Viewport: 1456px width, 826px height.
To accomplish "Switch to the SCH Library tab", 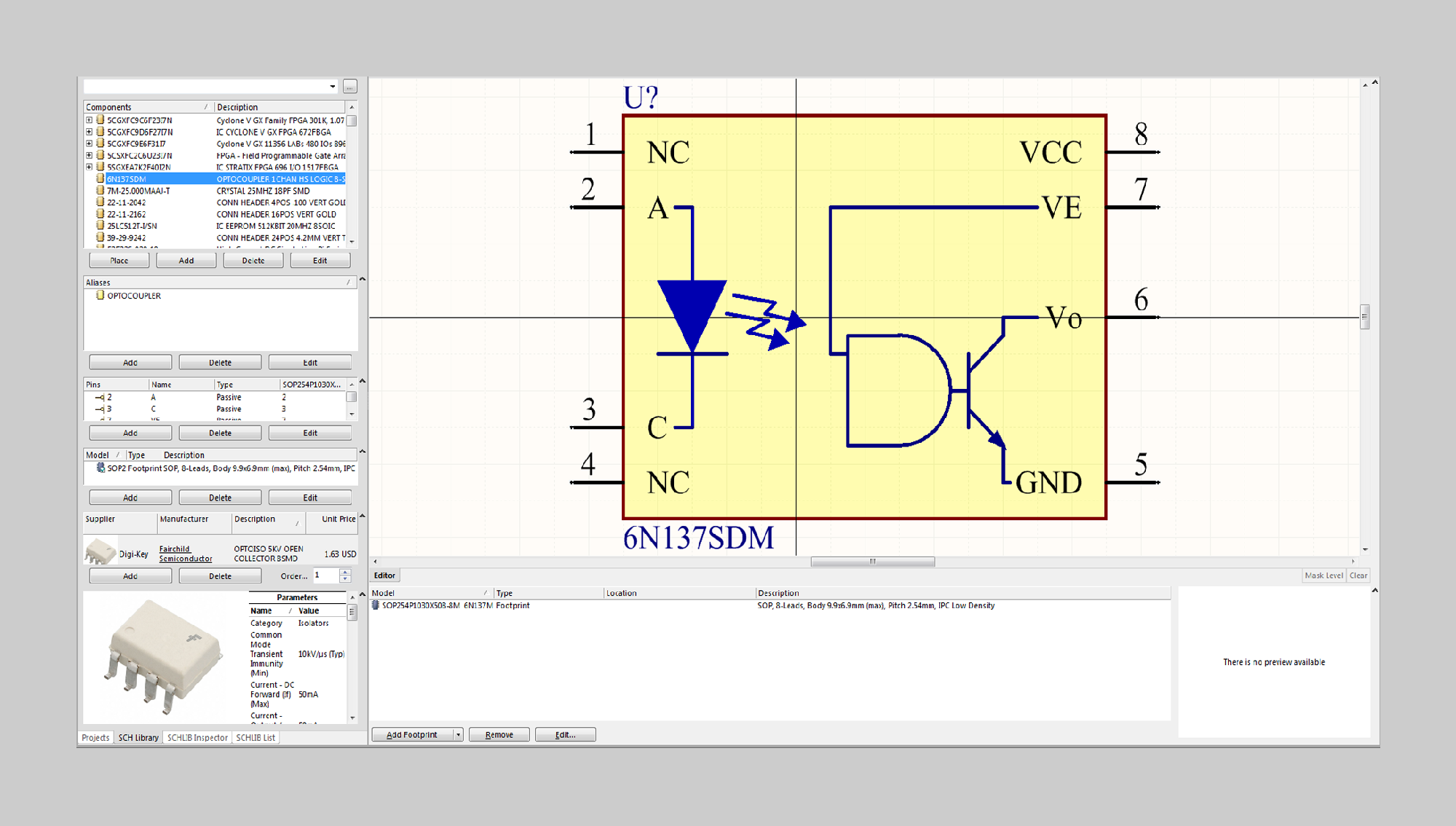I will [138, 738].
